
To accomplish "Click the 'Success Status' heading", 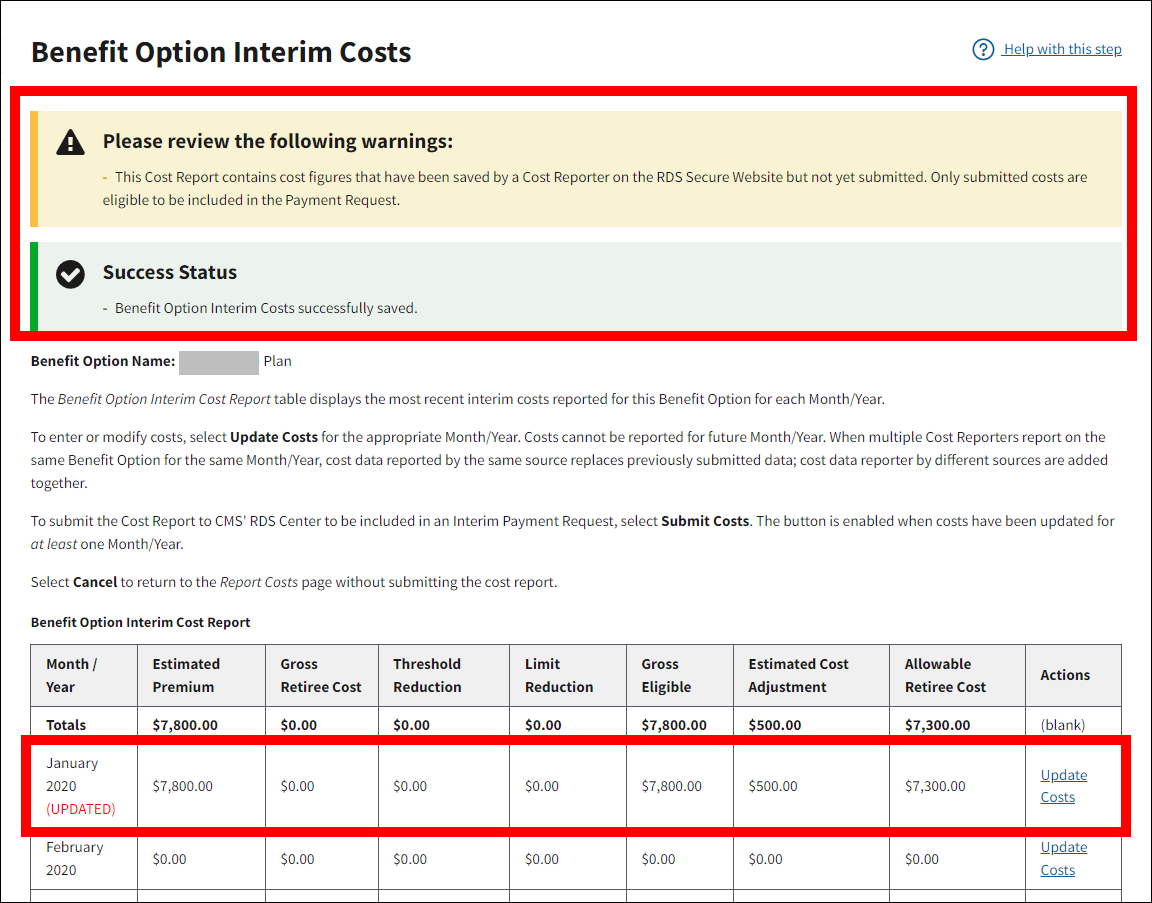I will (x=170, y=273).
